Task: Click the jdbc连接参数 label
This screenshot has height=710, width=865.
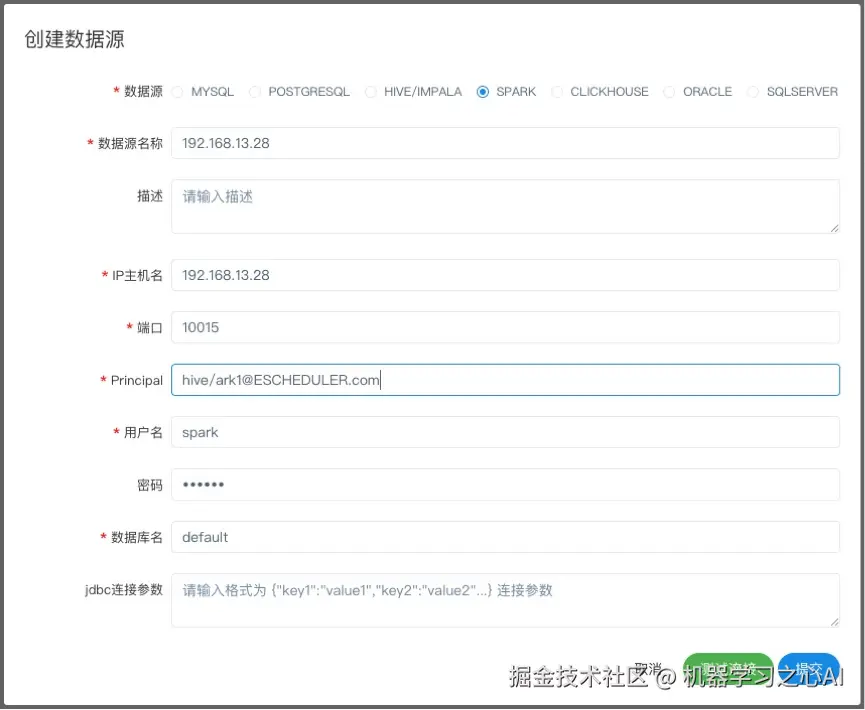Action: tap(124, 590)
